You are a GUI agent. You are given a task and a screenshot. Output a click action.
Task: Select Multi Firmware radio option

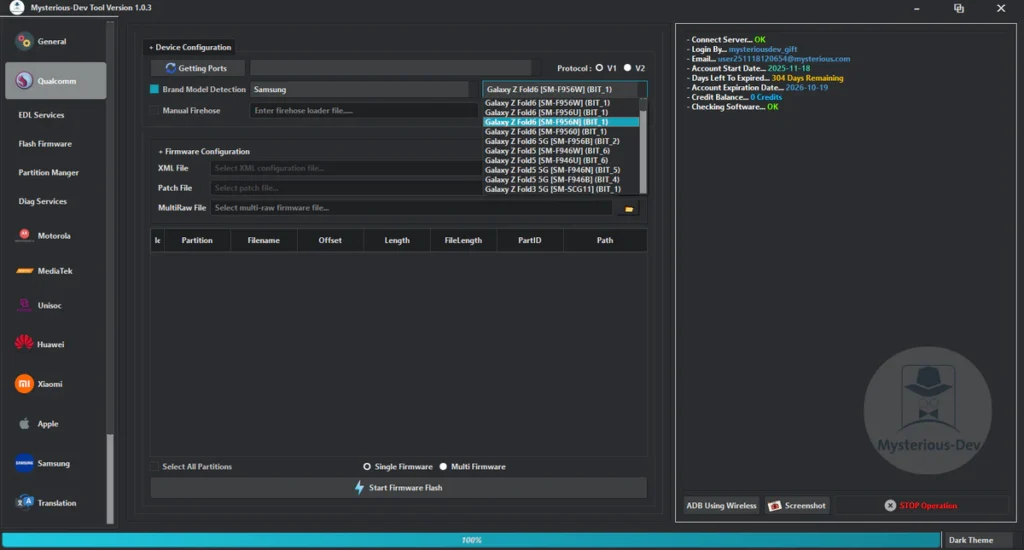tap(443, 467)
